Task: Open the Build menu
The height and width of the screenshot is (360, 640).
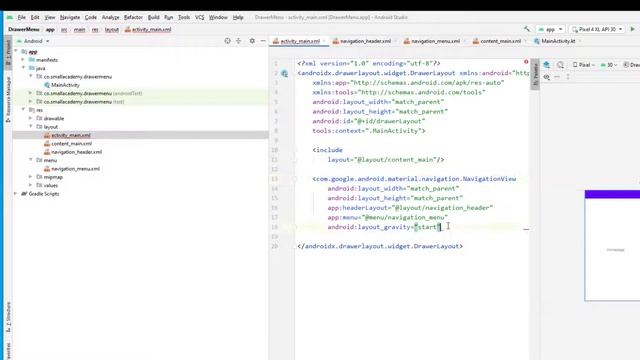Action: click(x=153, y=17)
